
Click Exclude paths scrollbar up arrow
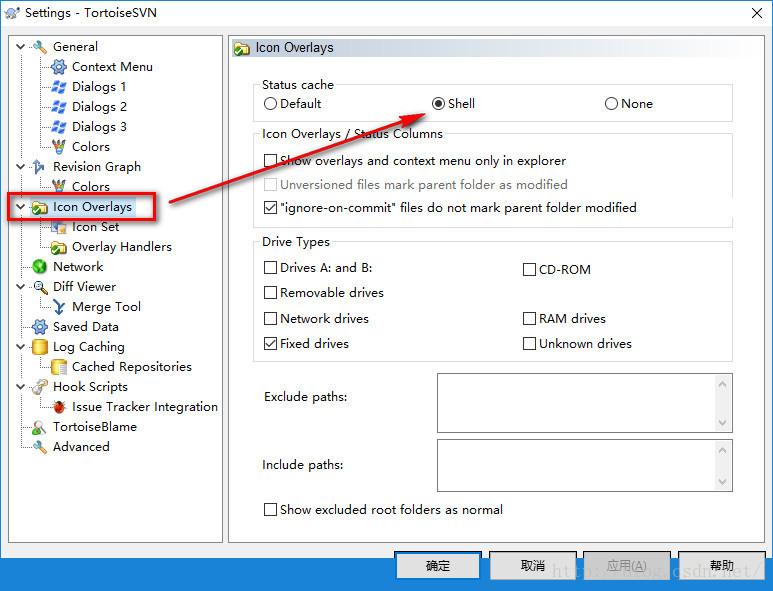point(723,383)
